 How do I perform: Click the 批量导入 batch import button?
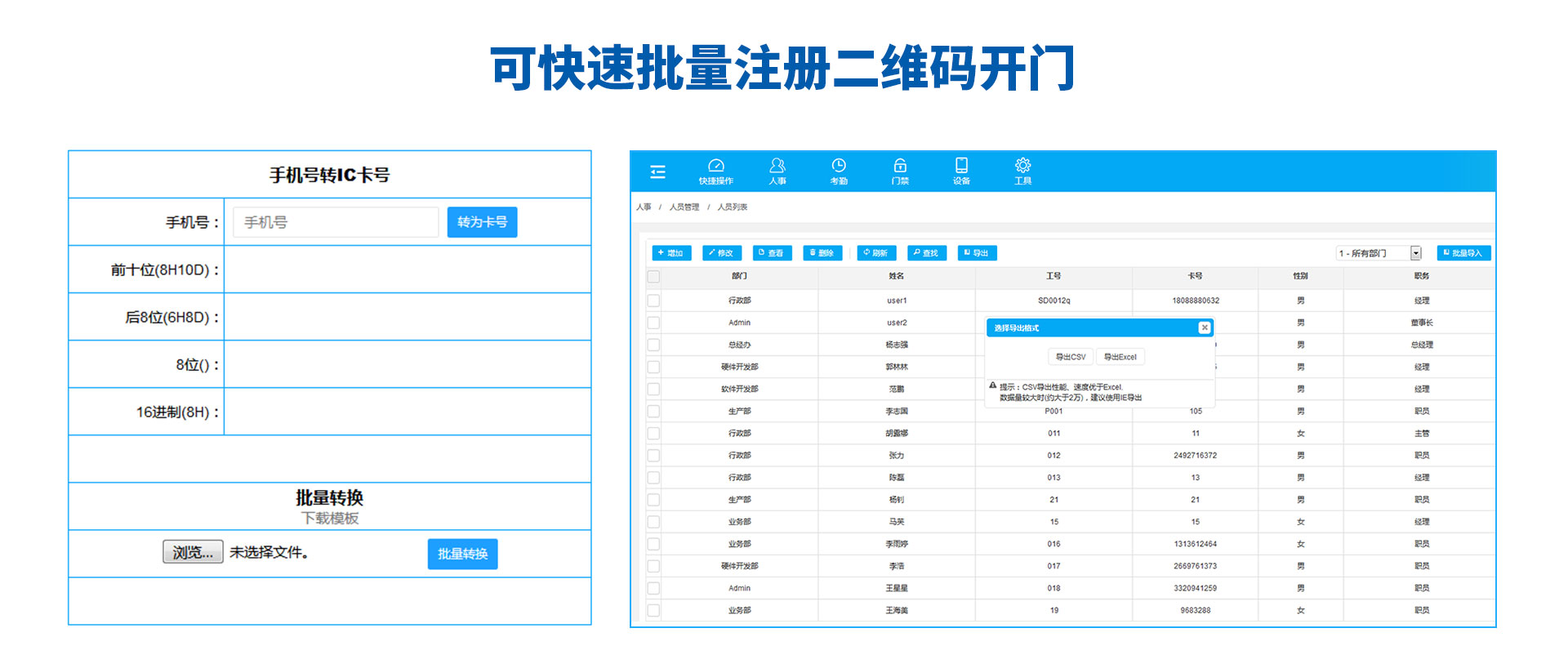tap(1463, 253)
